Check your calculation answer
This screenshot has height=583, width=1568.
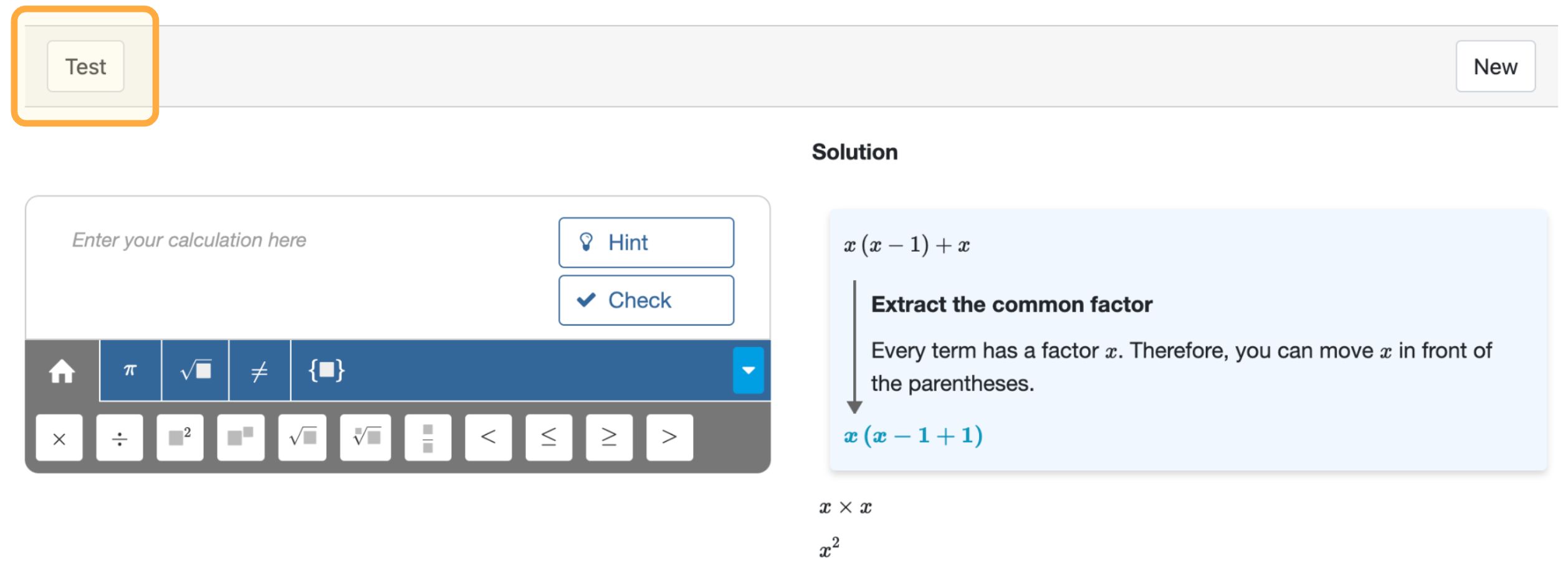[x=646, y=300]
